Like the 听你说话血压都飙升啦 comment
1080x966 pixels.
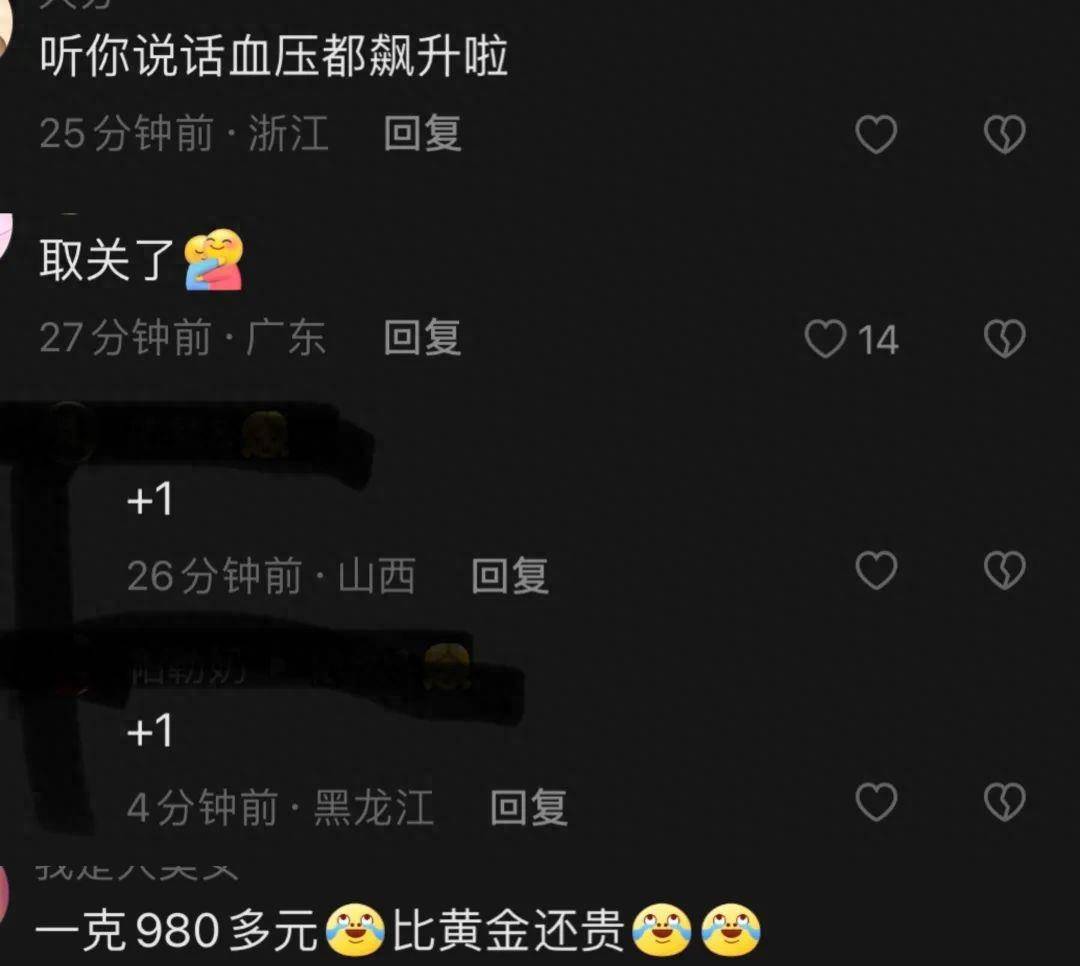(x=875, y=134)
